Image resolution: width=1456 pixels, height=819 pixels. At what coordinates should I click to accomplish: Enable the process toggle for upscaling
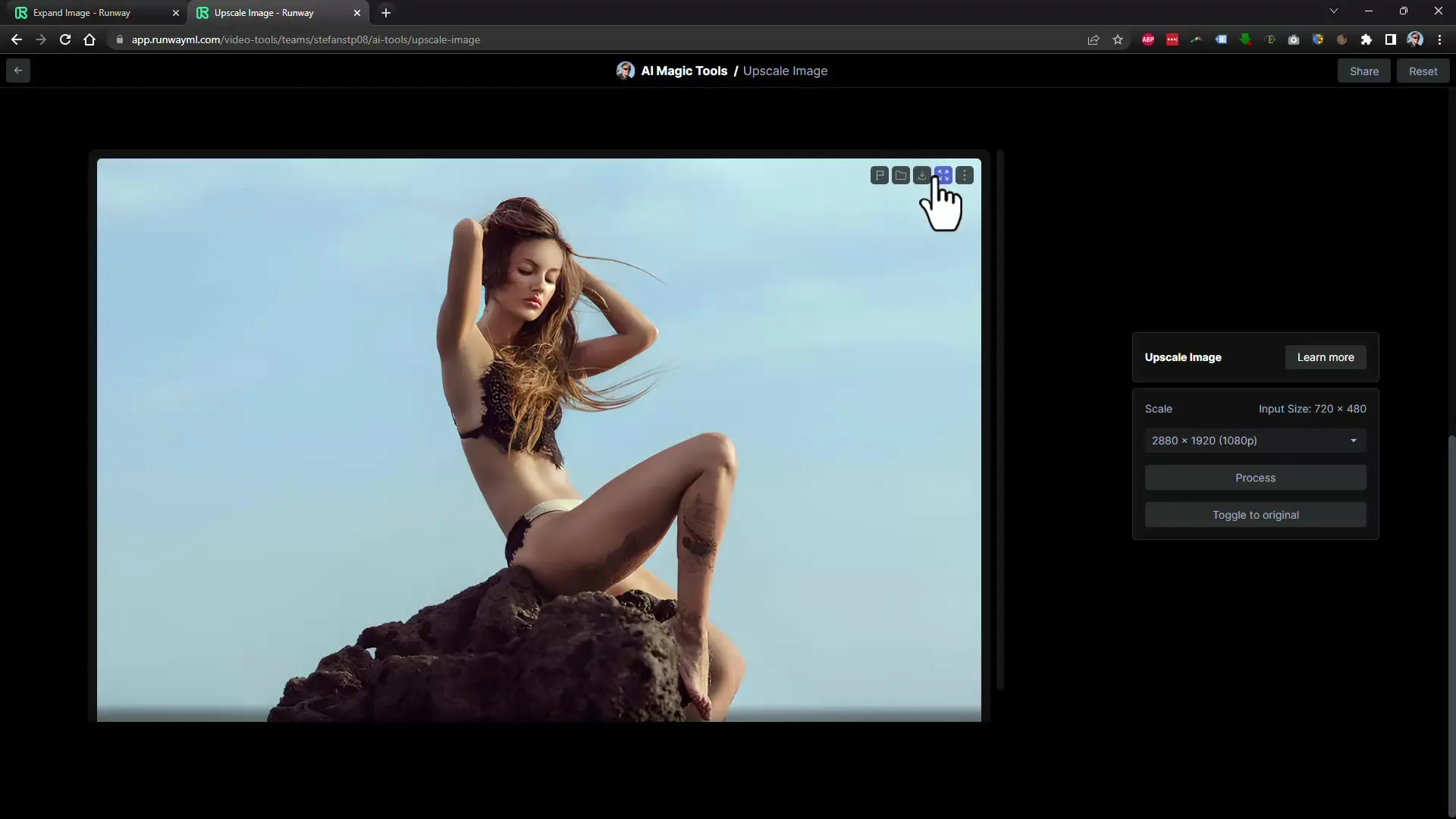click(1255, 477)
